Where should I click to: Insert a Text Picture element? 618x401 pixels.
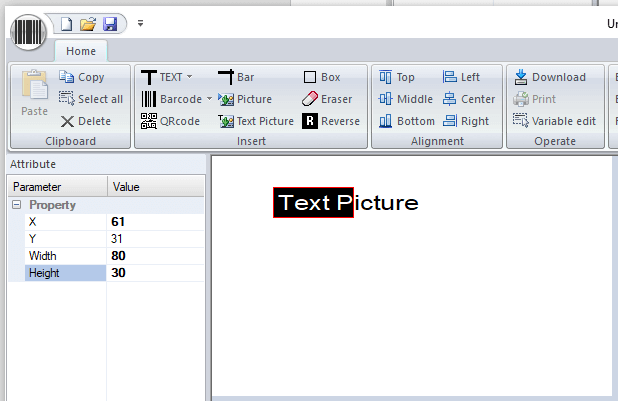[x=256, y=121]
